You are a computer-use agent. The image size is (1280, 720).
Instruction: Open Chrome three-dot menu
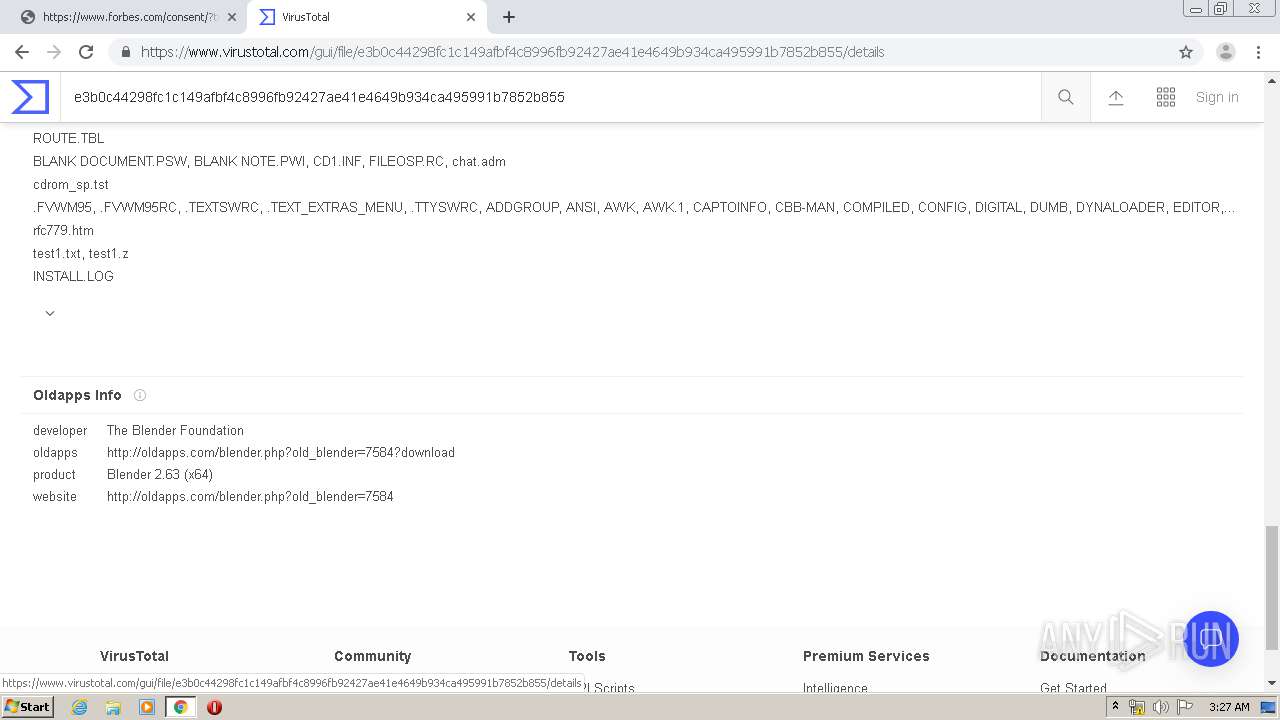1258,52
